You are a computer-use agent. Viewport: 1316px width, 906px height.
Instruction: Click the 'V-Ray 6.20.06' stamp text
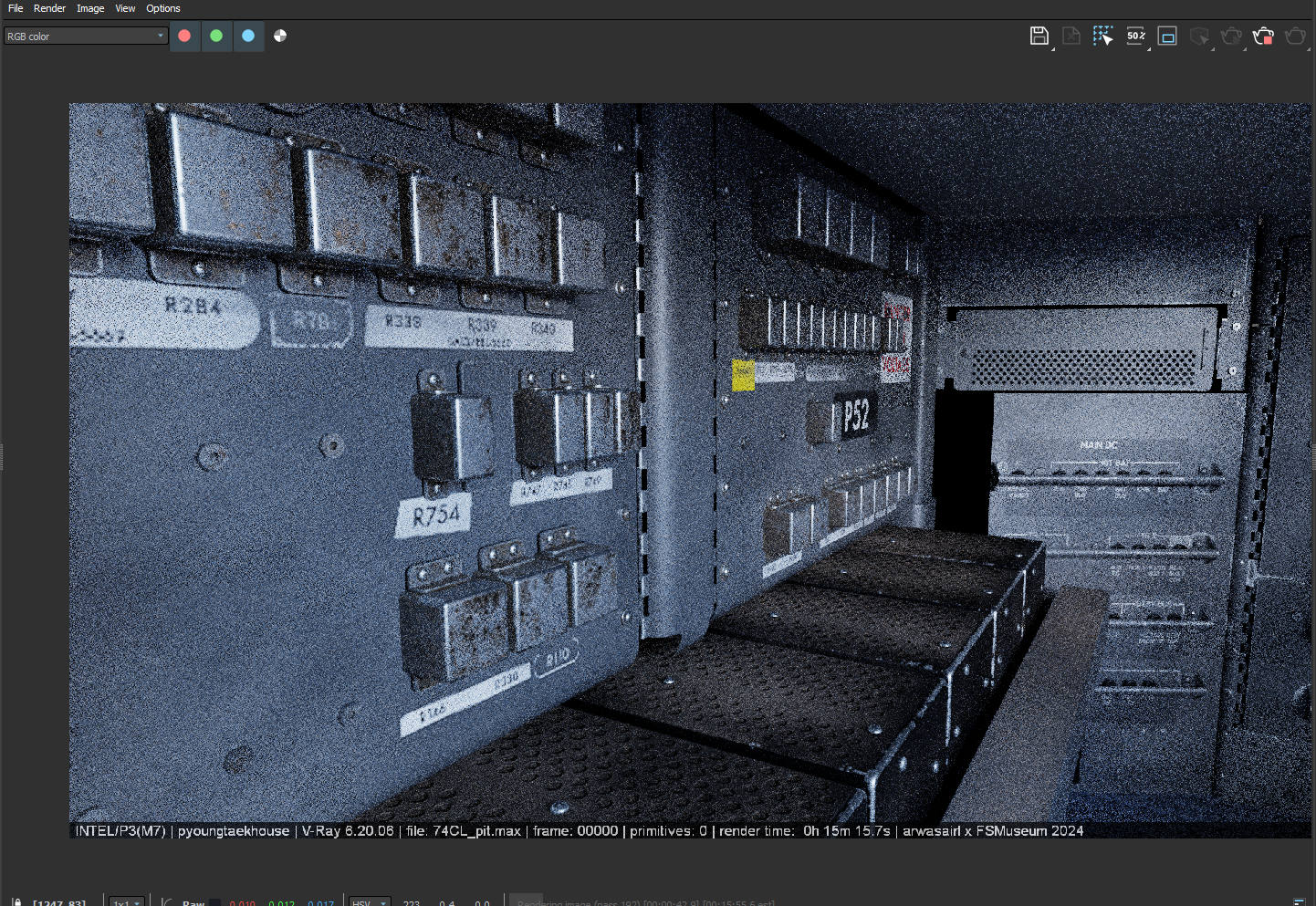348,831
